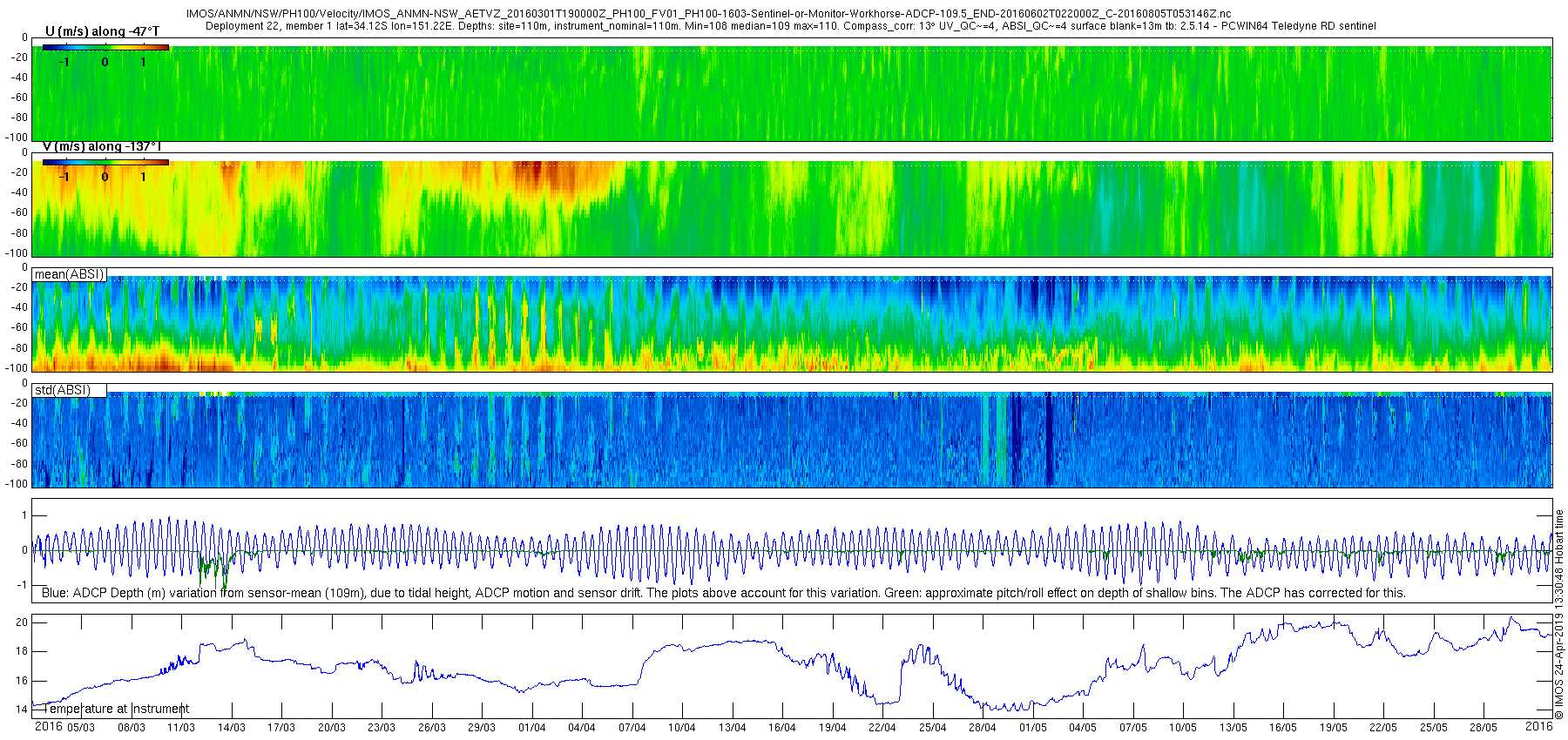Click the '1' tick of the depth variation axis
The image size is (1568, 740).
tap(24, 515)
